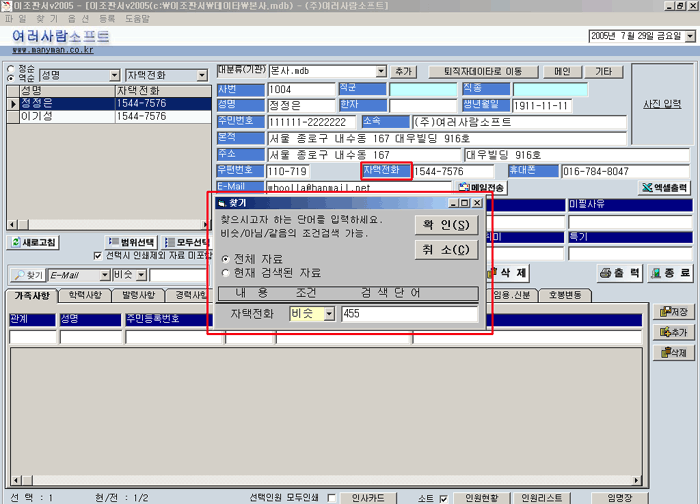Open the date picker dropdown at top right
The image size is (700, 504).
coord(690,37)
